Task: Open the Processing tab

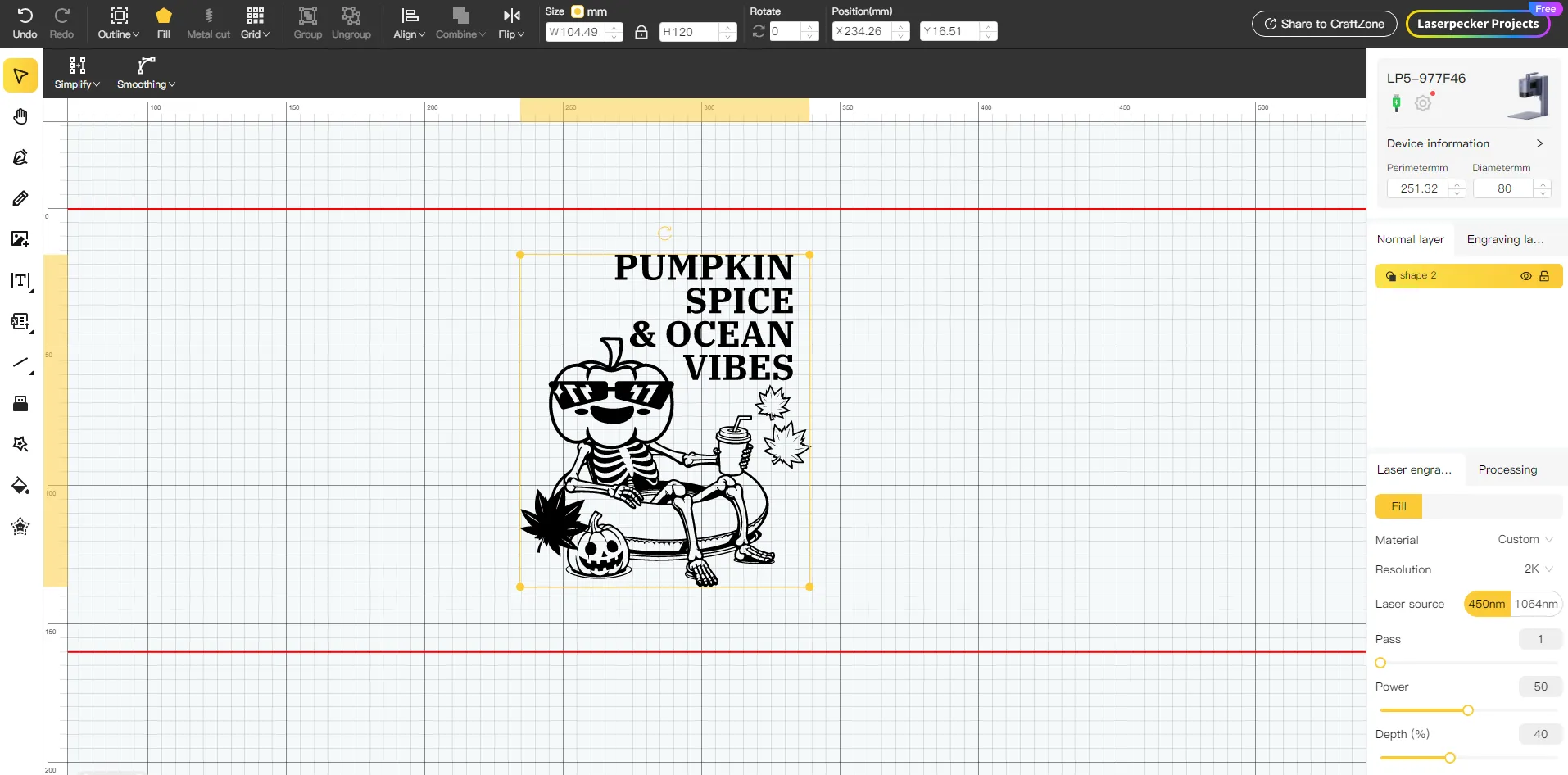Action: (x=1508, y=469)
